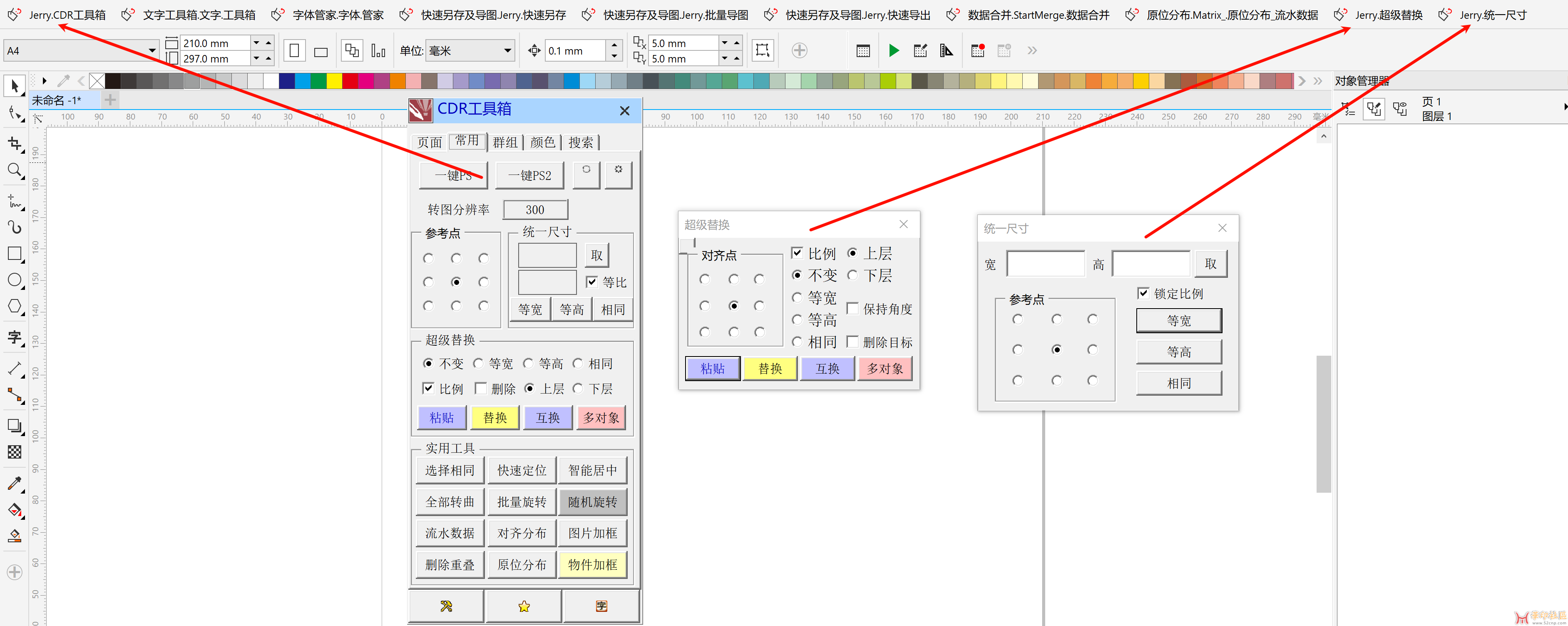The height and width of the screenshot is (626, 1568).
Task: Select the Eyedropper tool in the toolbox
Action: (15, 484)
